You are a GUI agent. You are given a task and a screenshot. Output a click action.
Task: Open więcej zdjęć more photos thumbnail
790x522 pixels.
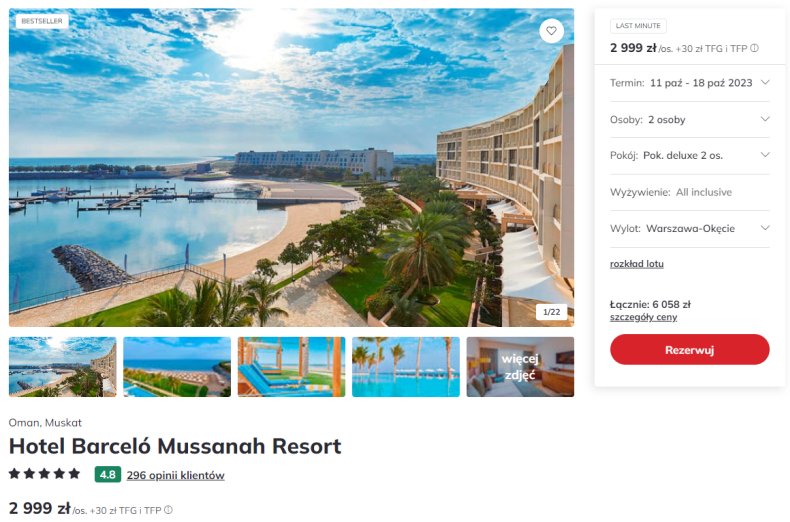click(x=520, y=367)
